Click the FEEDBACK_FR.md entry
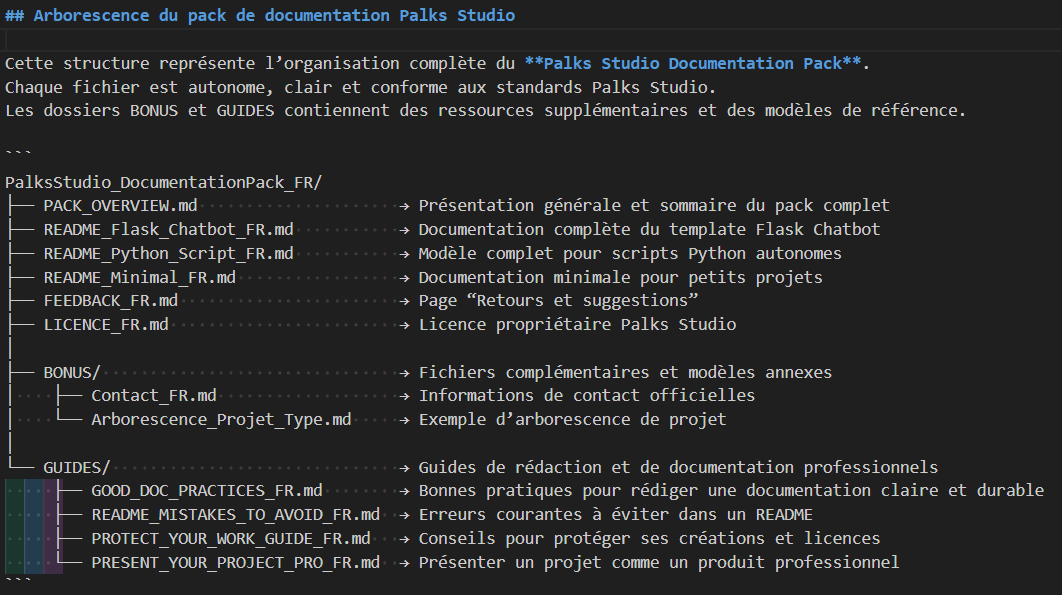1062x595 pixels. click(110, 301)
